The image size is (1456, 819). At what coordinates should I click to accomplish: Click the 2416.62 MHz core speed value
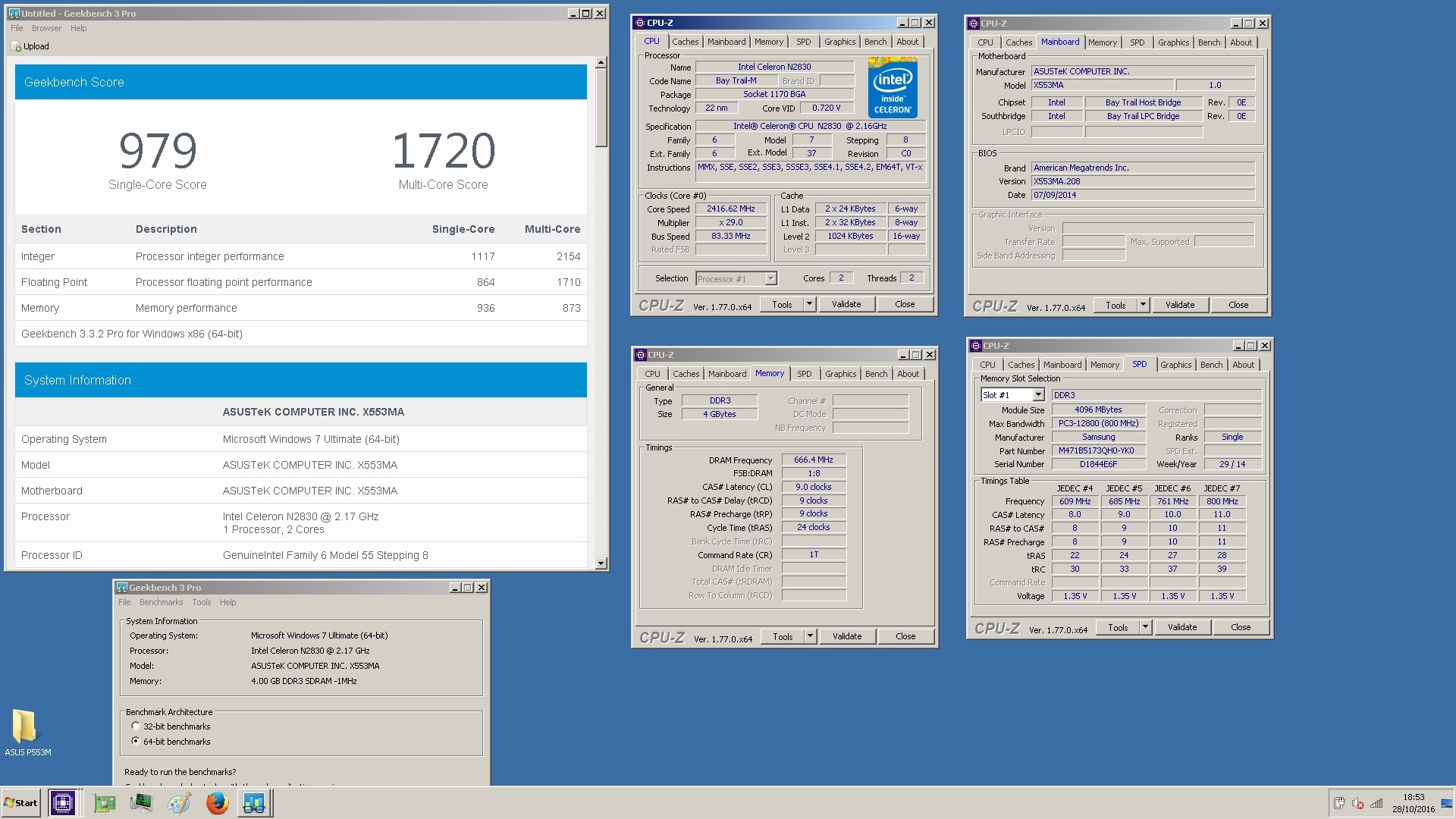(731, 209)
